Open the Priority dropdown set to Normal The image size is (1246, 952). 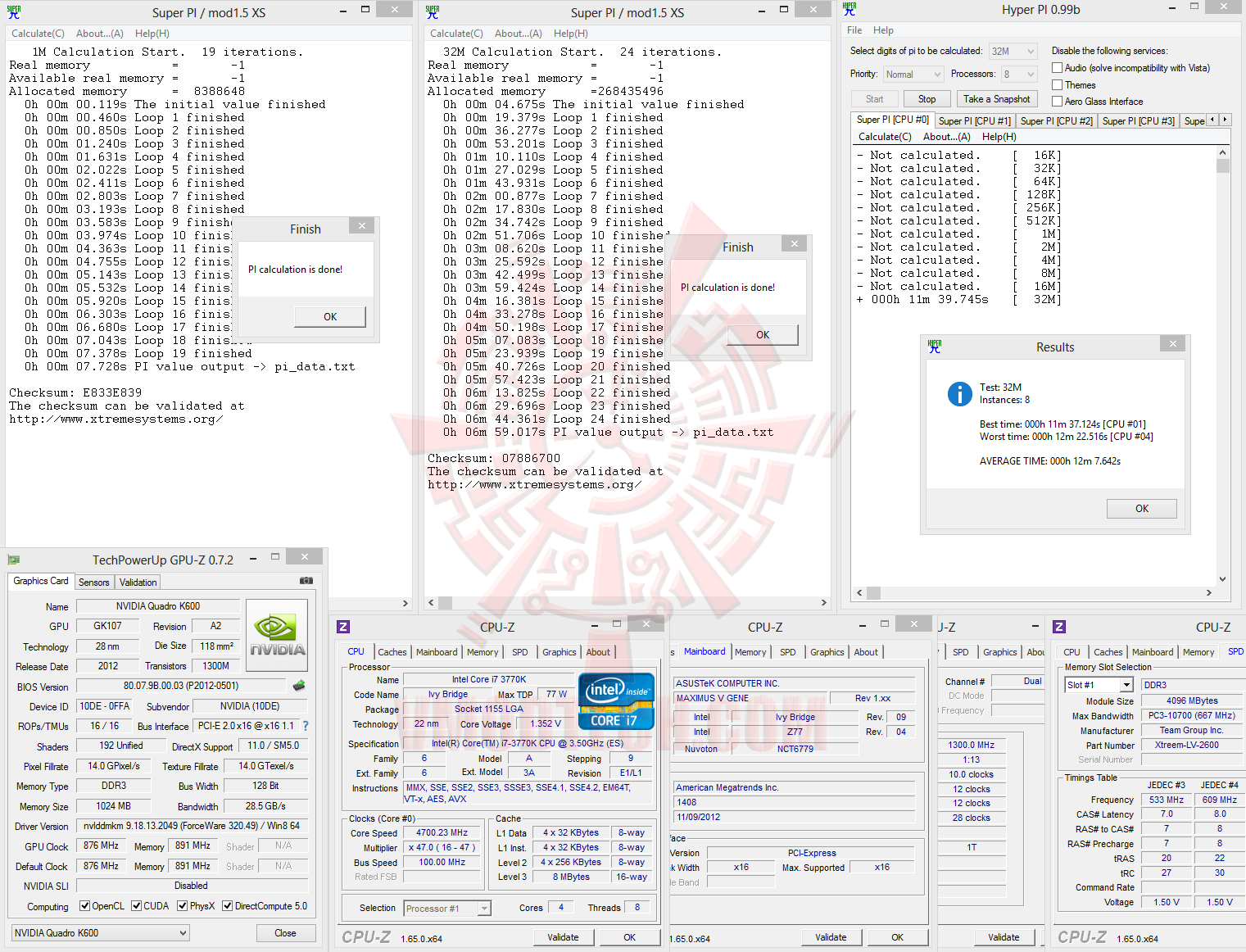[x=913, y=75]
